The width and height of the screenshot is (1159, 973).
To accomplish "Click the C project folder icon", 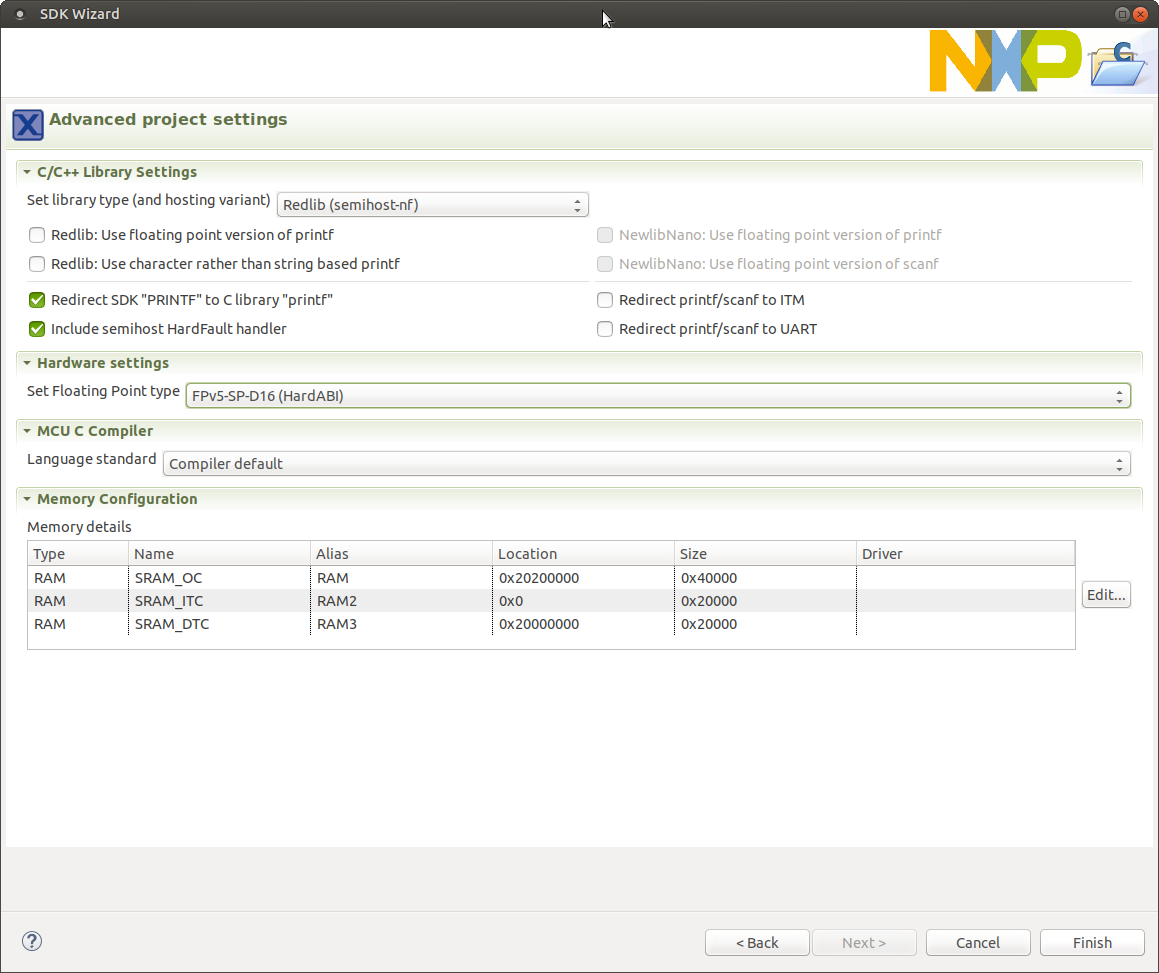I will click(x=1118, y=64).
